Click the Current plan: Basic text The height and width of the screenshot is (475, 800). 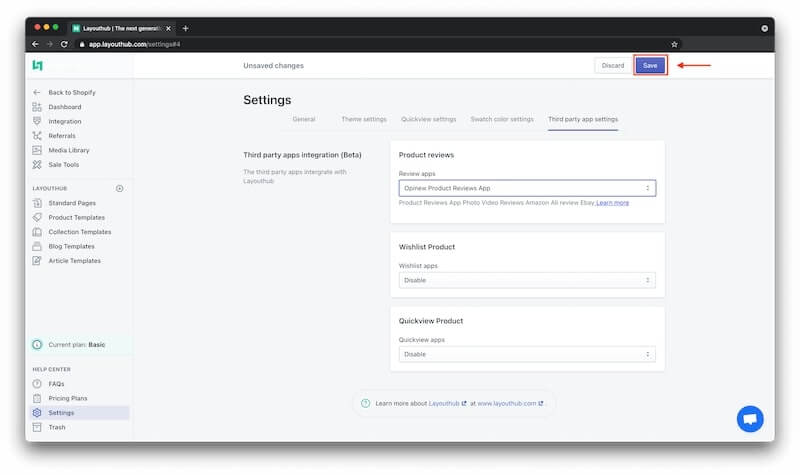click(77, 344)
